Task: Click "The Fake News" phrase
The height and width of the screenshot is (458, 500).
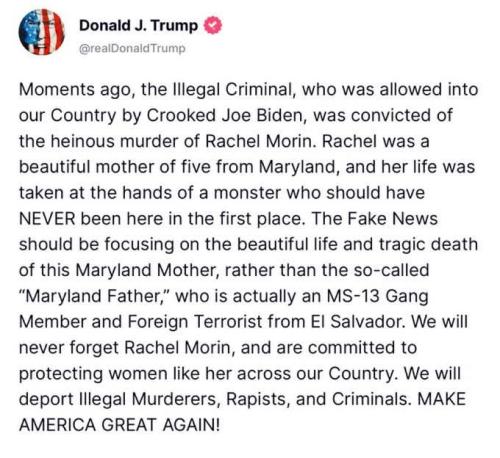Action: pos(375,219)
